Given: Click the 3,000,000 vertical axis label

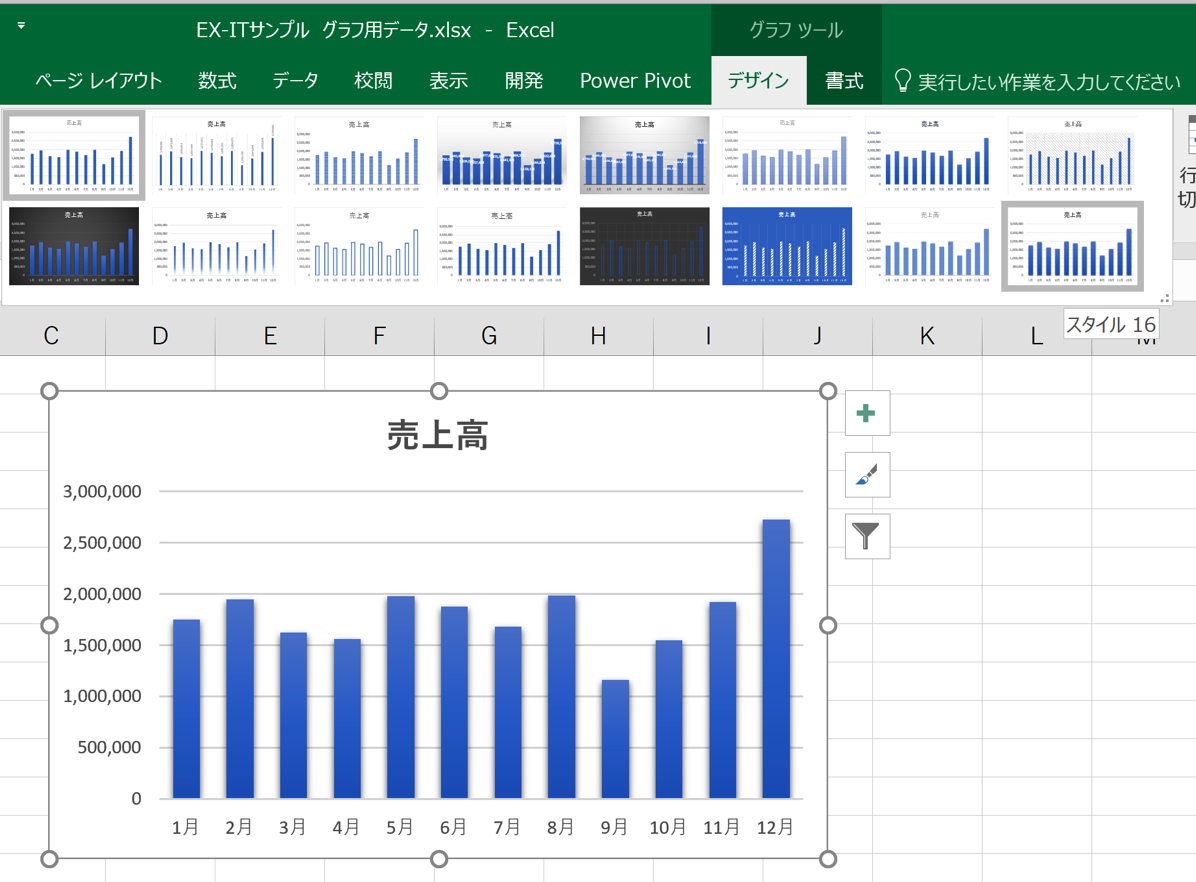Looking at the screenshot, I should click(102, 492).
